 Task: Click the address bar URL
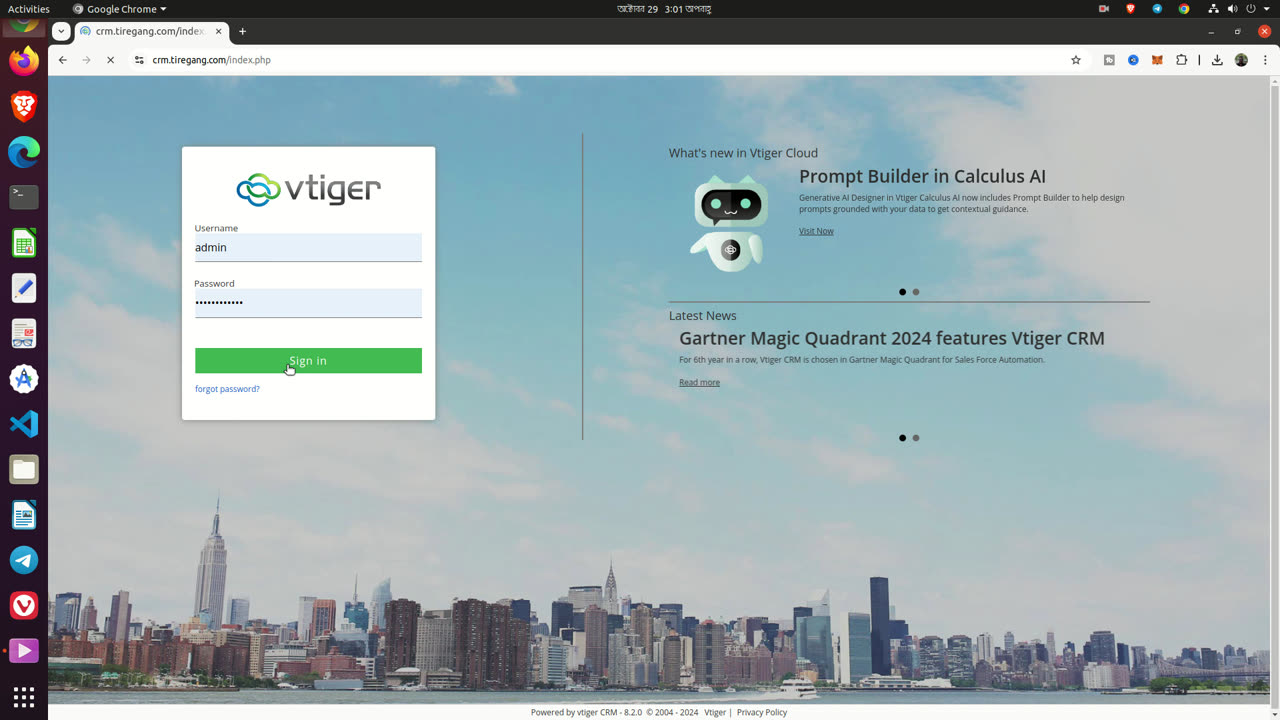212,60
